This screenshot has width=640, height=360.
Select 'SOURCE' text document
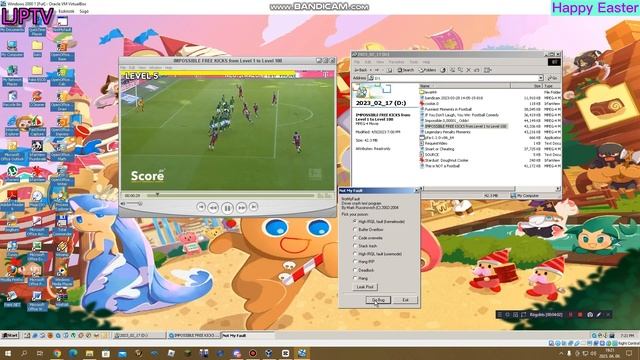pos(432,155)
